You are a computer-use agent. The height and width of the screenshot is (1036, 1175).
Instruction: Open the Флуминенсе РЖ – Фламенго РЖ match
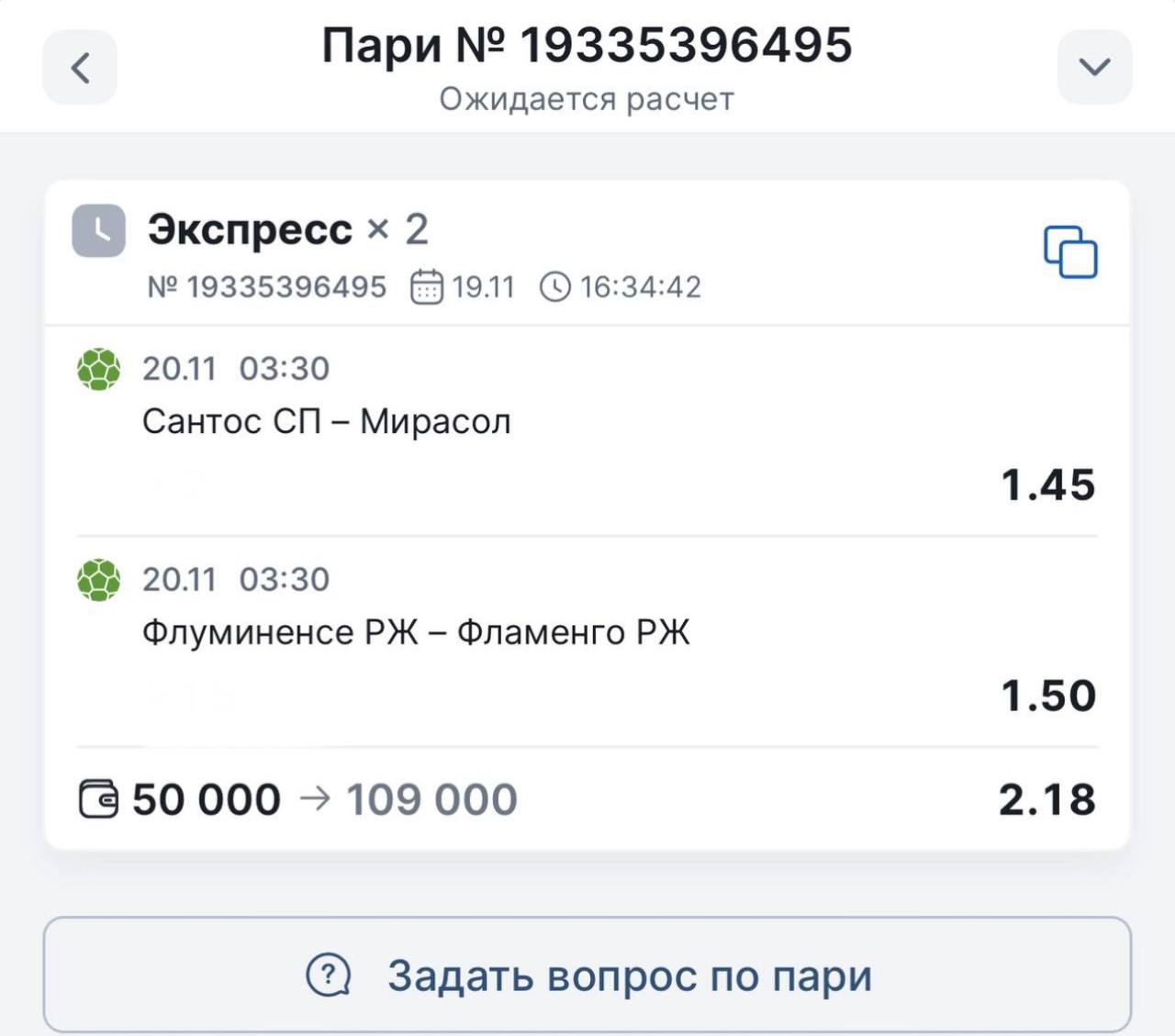point(416,633)
